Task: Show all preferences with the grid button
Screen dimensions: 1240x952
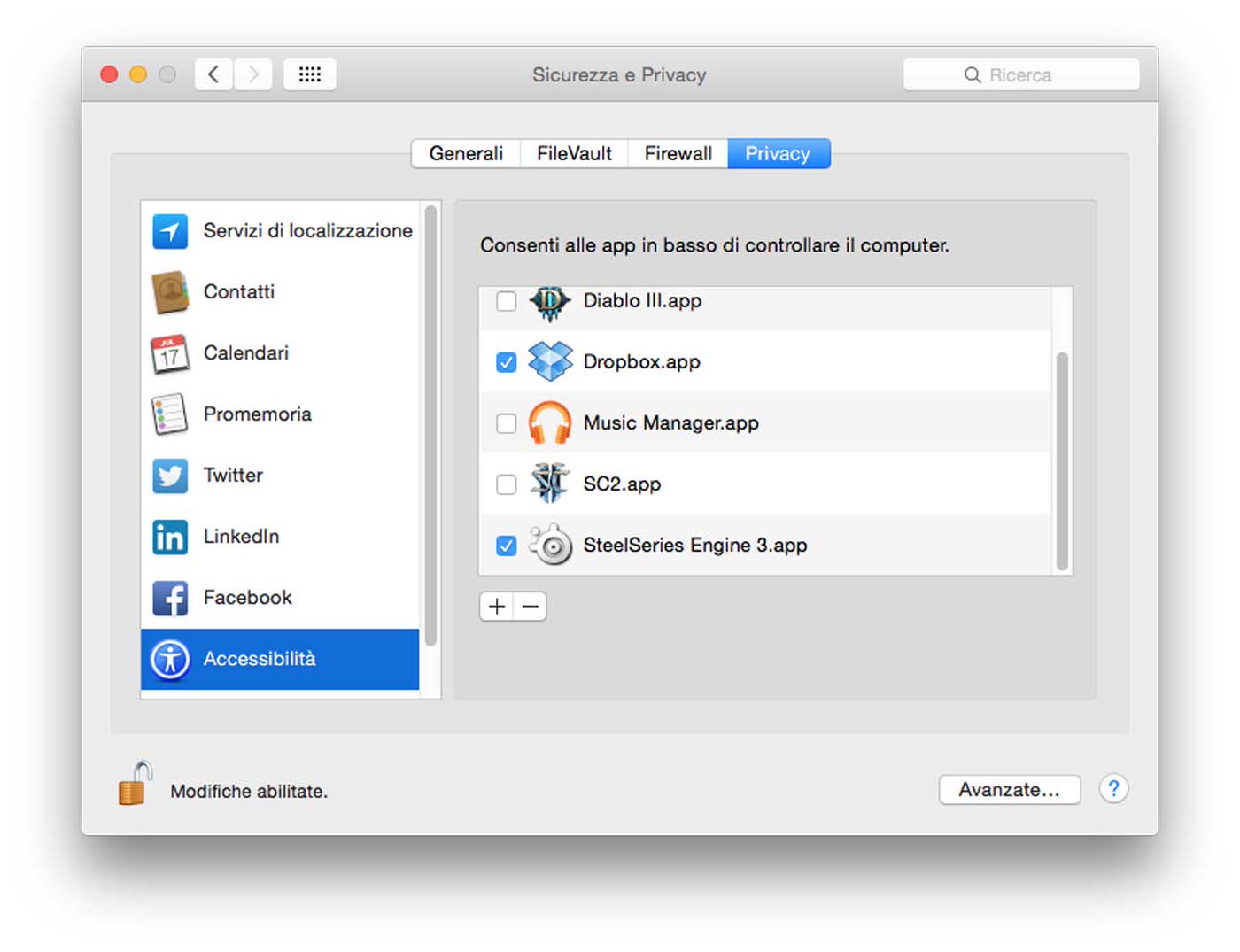Action: 310,74
